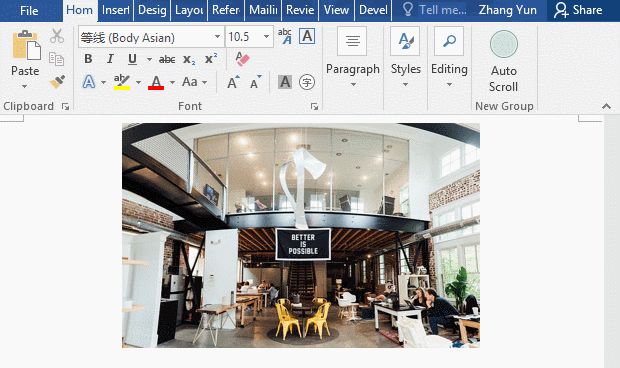Open the font name dropdown
The width and height of the screenshot is (620, 368).
217,37
